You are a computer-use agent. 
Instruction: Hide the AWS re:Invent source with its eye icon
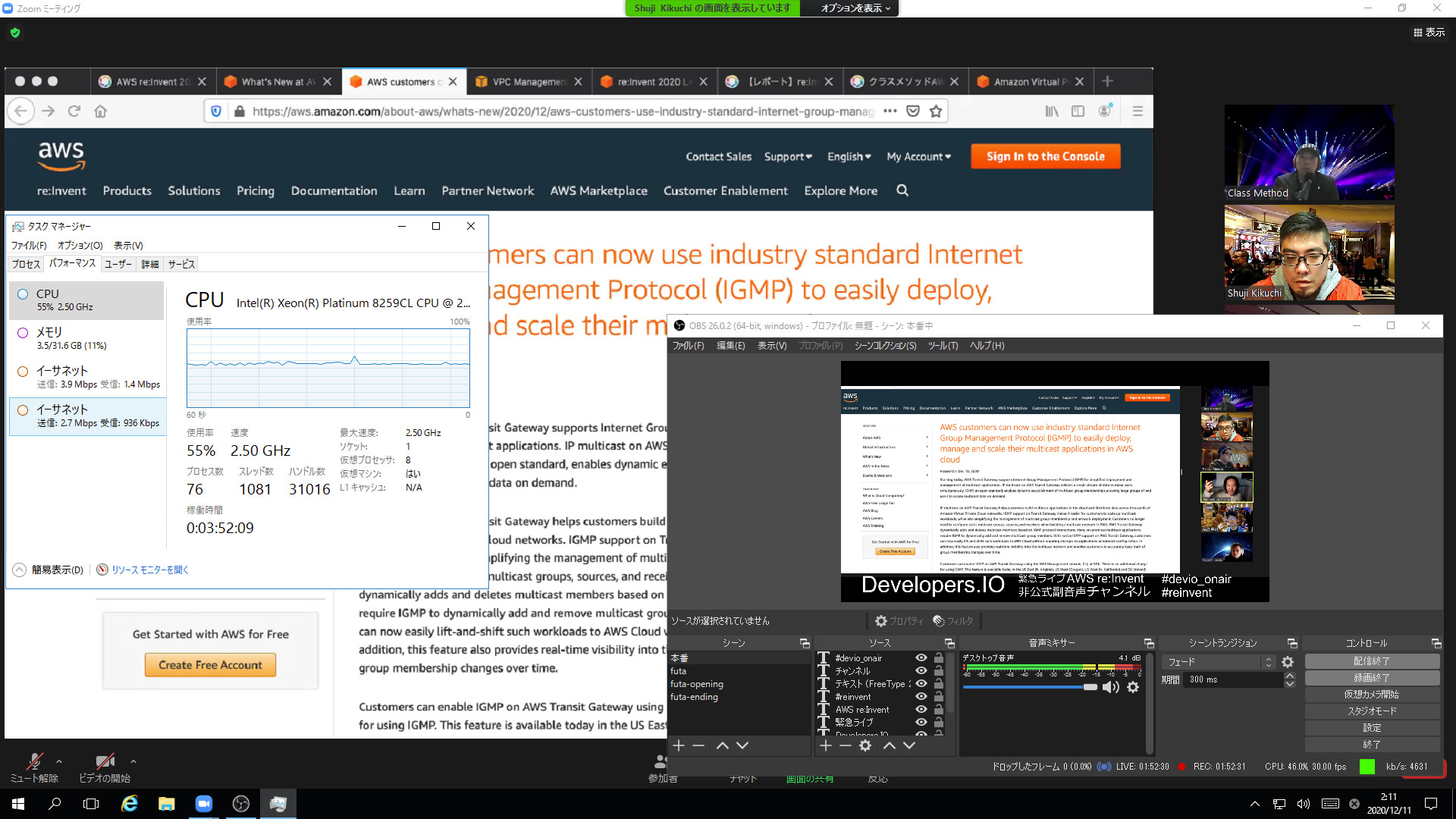point(921,710)
